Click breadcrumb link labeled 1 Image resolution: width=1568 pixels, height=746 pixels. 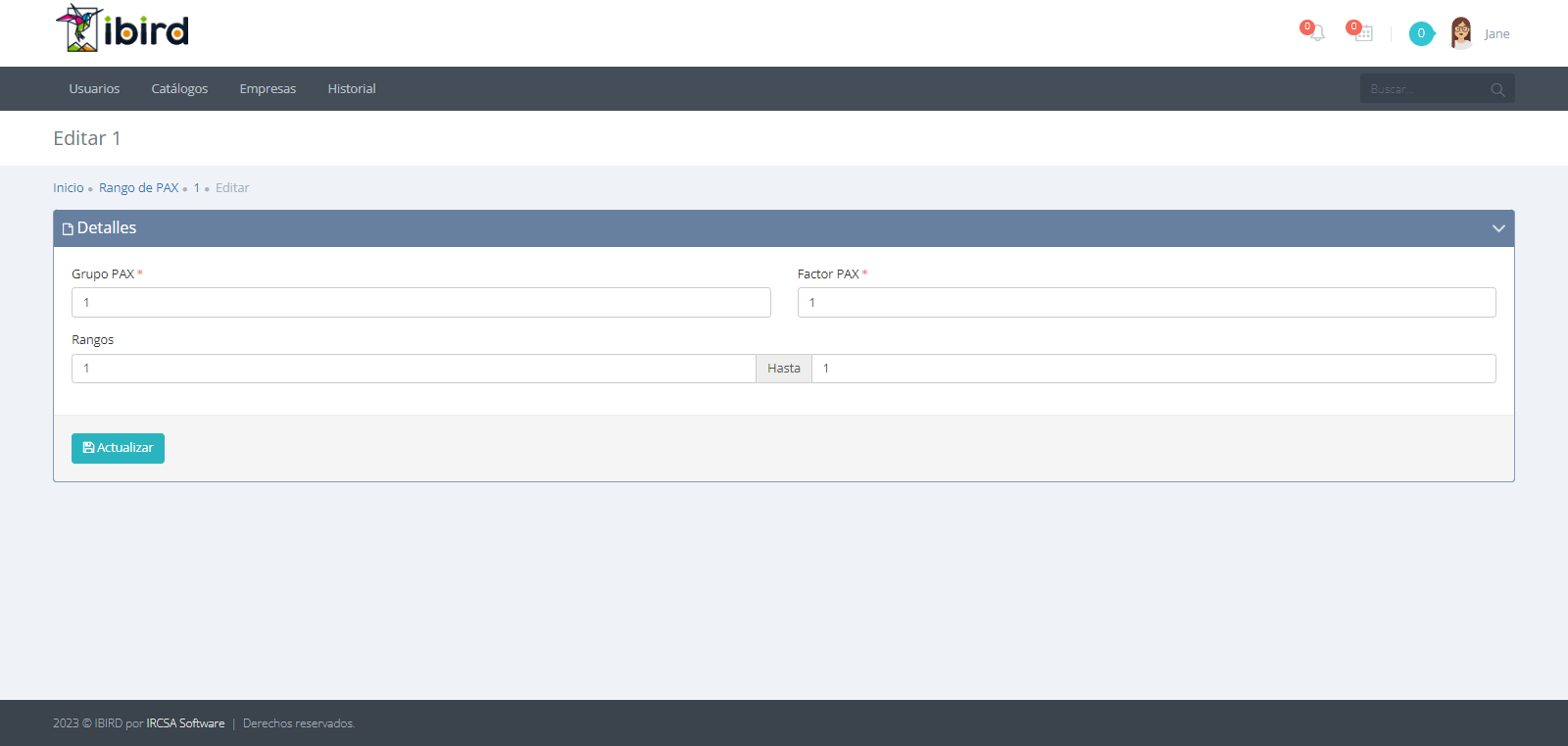point(196,187)
